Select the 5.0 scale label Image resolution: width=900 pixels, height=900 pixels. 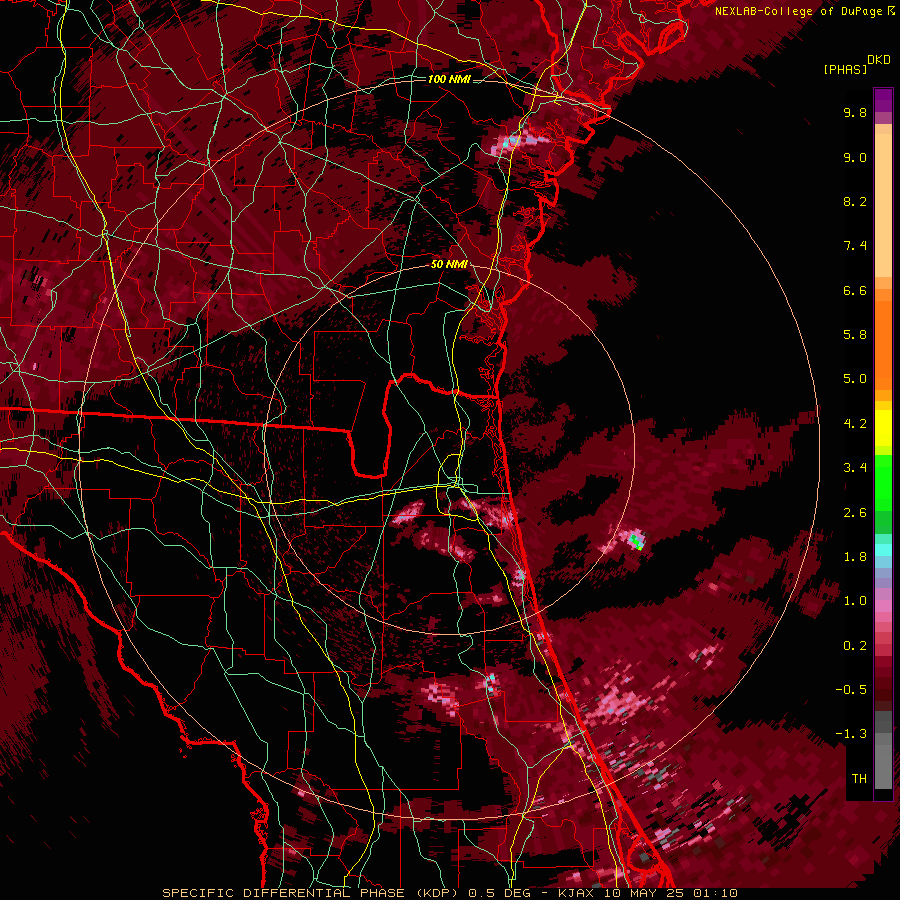point(855,379)
